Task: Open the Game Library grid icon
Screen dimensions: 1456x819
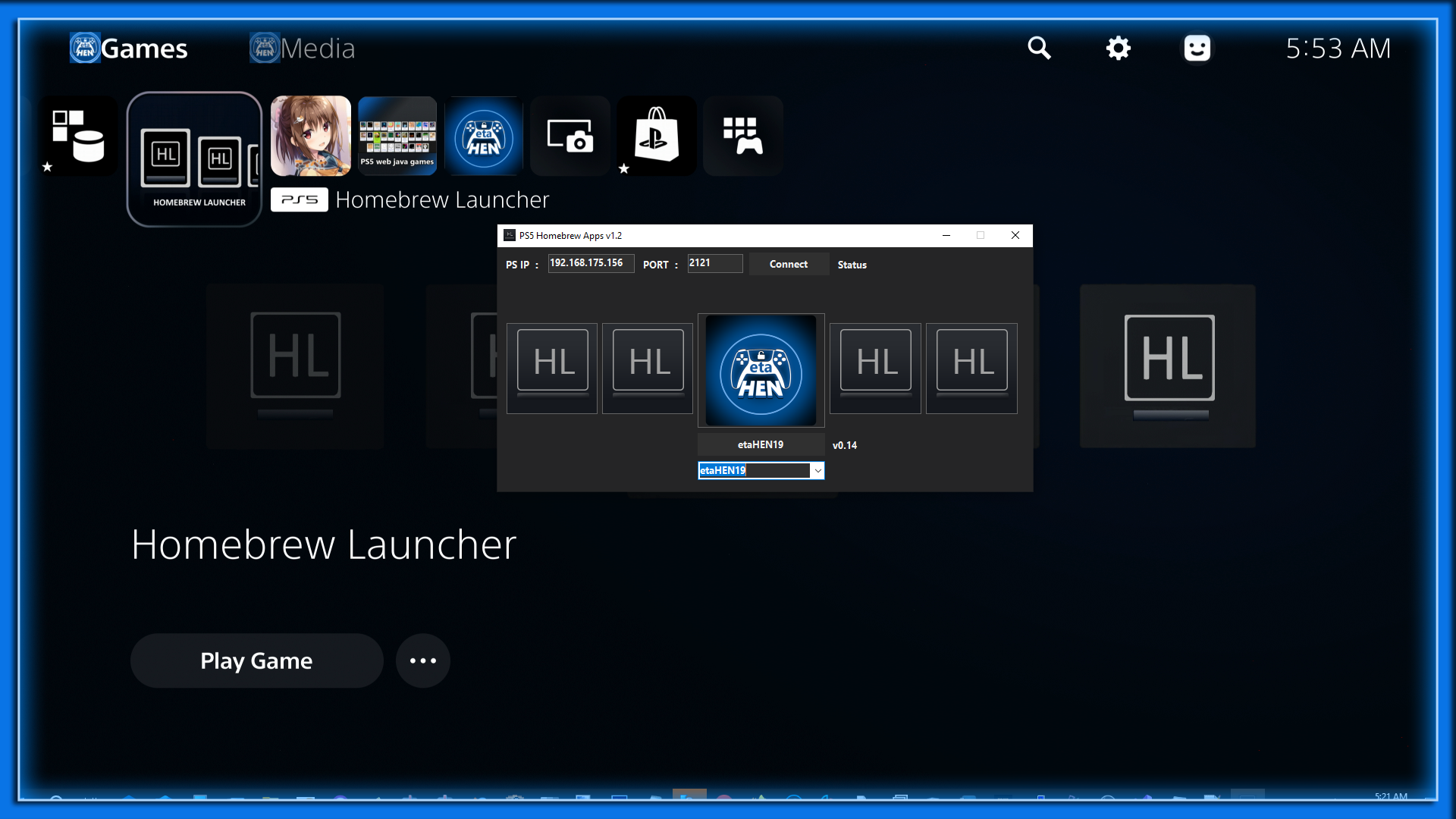Action: point(742,136)
